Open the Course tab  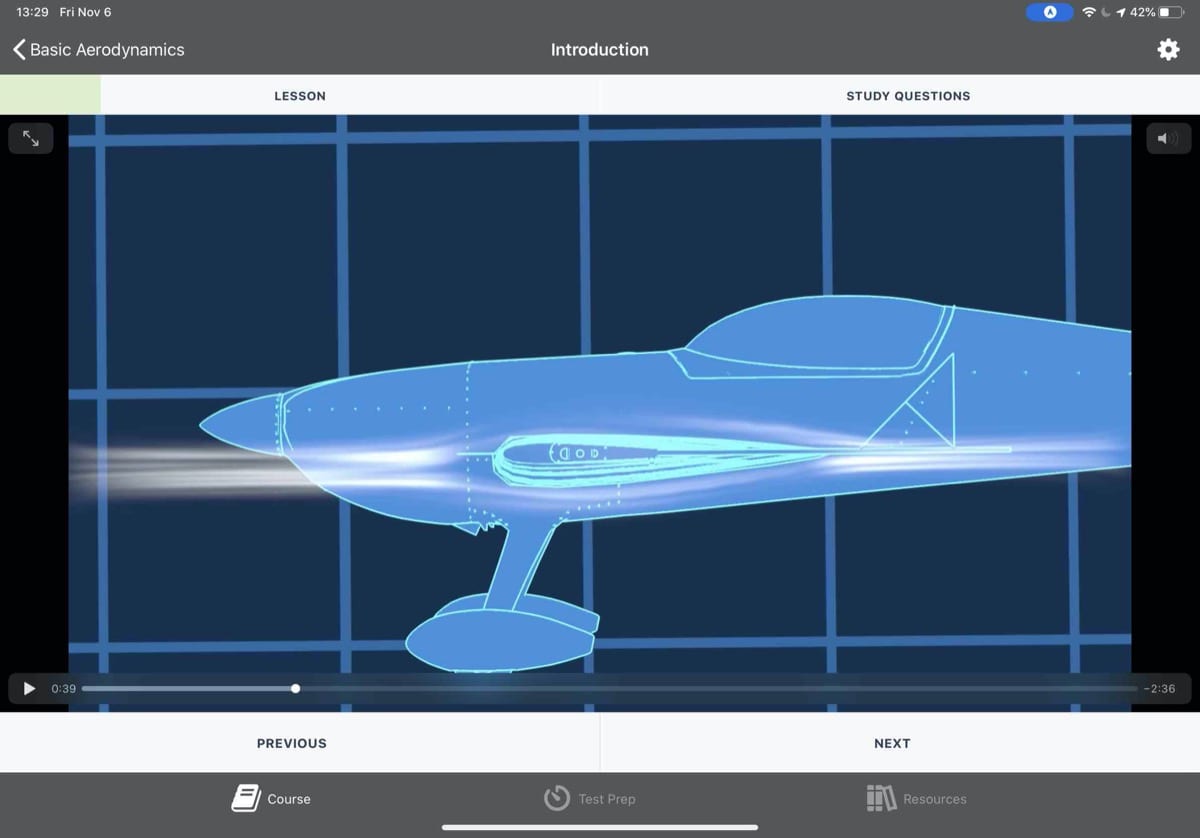point(271,798)
